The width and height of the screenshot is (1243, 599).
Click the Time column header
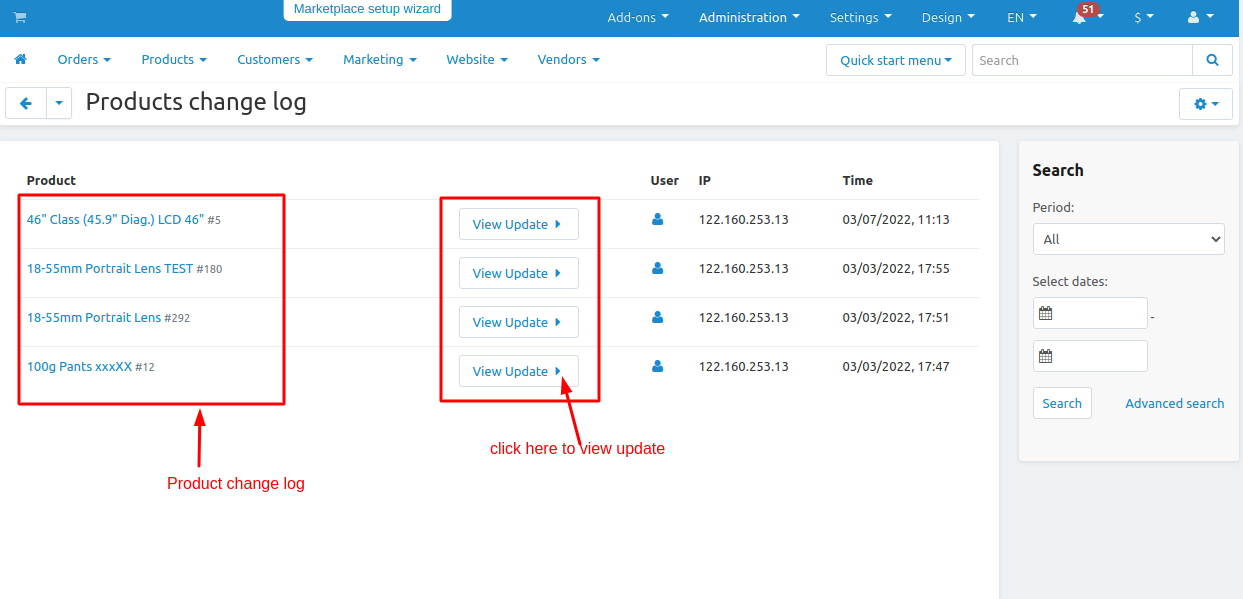[x=858, y=180]
